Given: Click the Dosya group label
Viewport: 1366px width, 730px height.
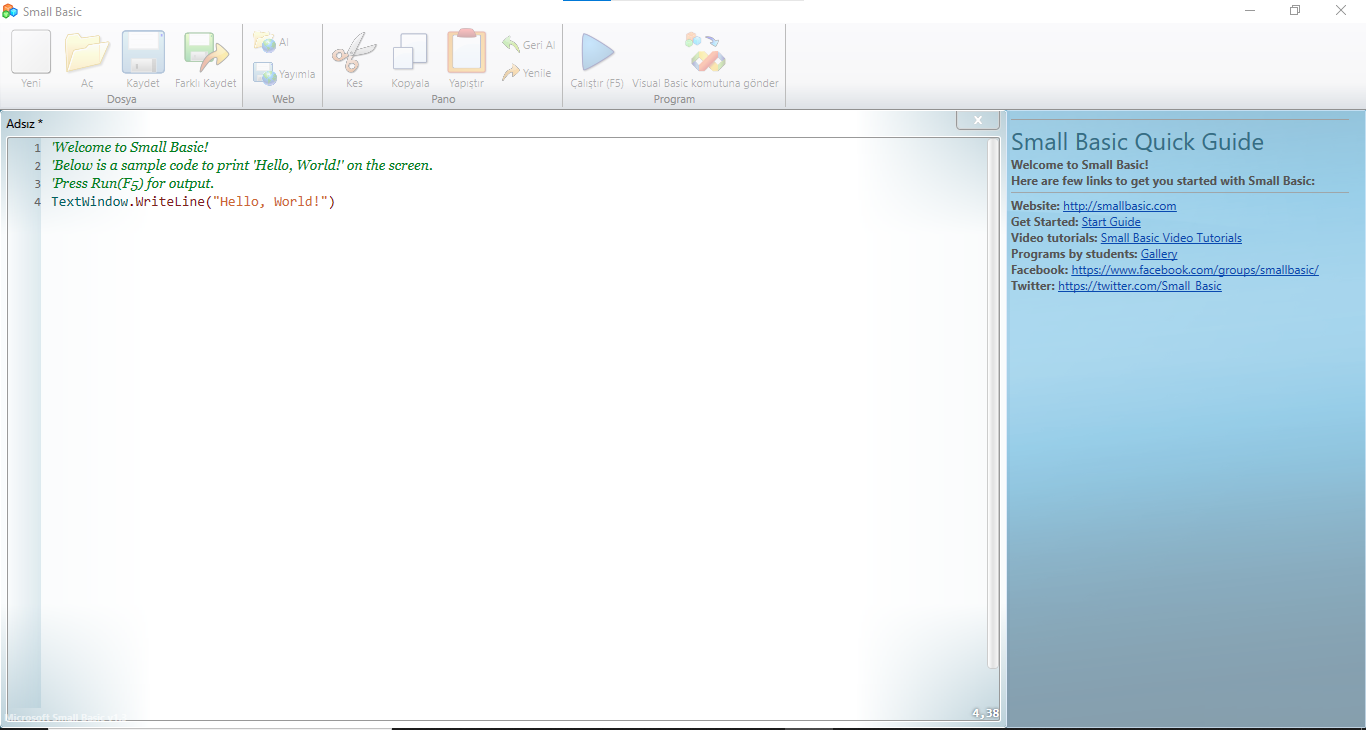Looking at the screenshot, I should point(122,100).
